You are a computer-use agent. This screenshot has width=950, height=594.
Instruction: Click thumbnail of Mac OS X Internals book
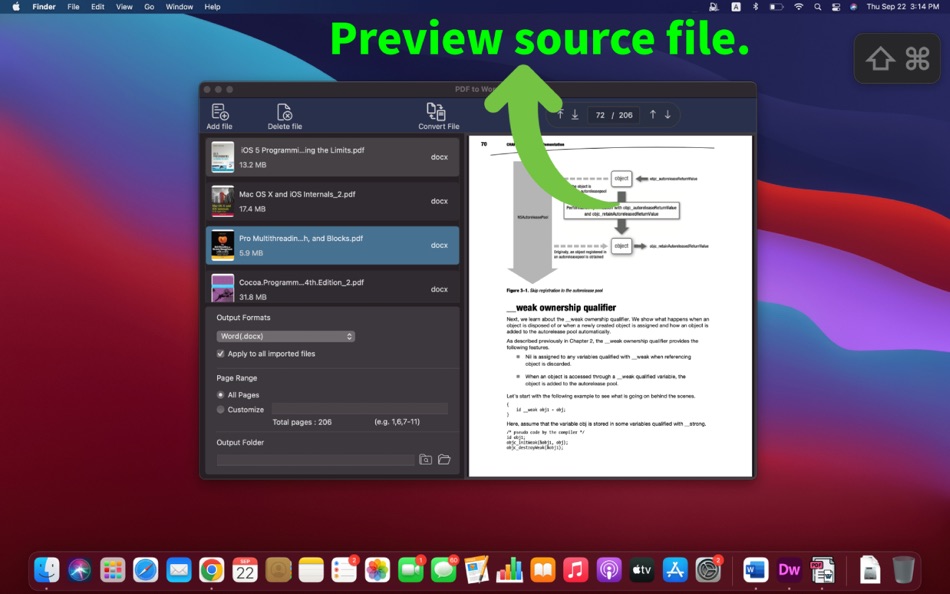coord(222,201)
